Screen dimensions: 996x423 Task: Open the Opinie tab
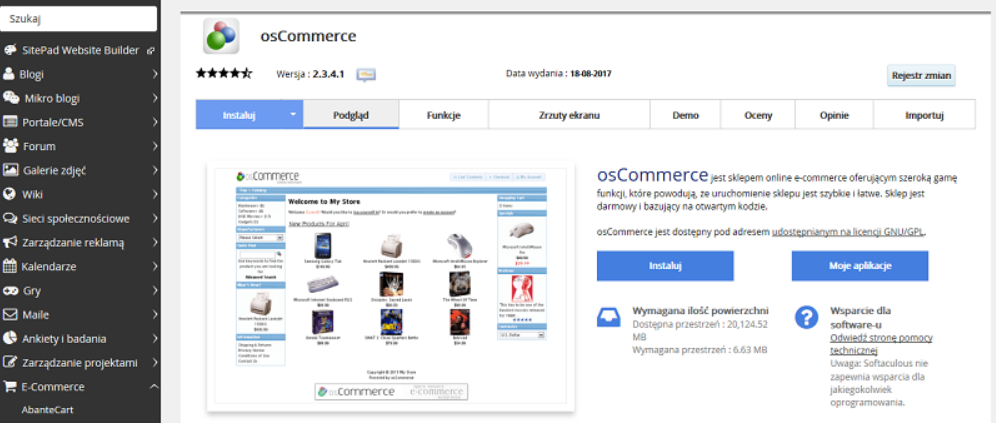coord(834,115)
